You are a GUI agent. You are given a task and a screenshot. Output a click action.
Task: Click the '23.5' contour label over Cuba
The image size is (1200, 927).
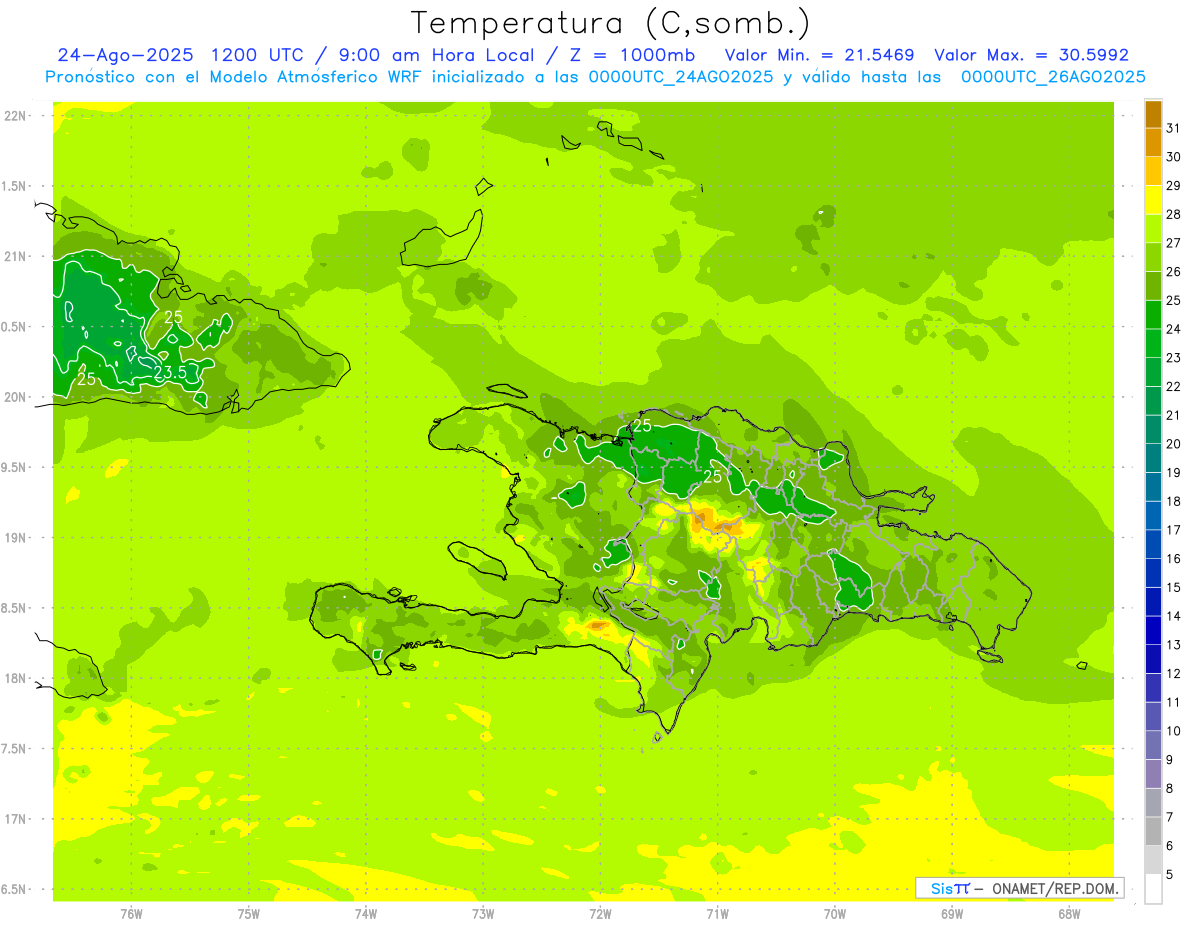tap(169, 373)
